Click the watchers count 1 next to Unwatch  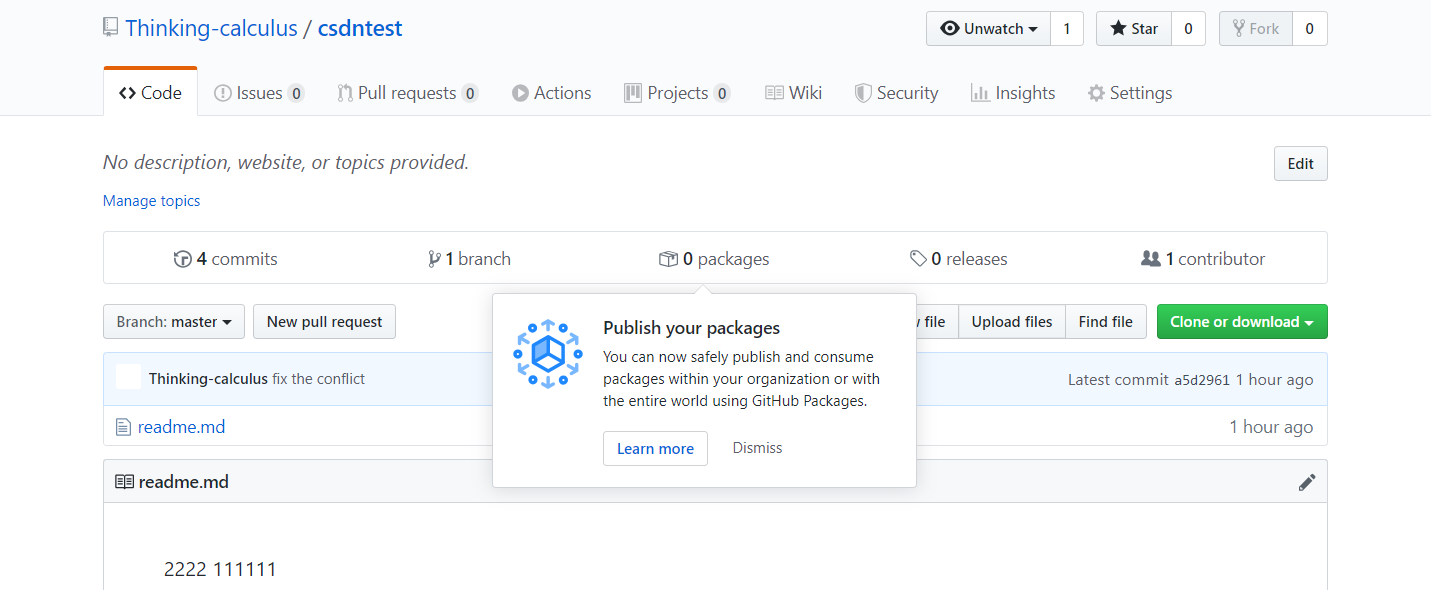[1067, 29]
